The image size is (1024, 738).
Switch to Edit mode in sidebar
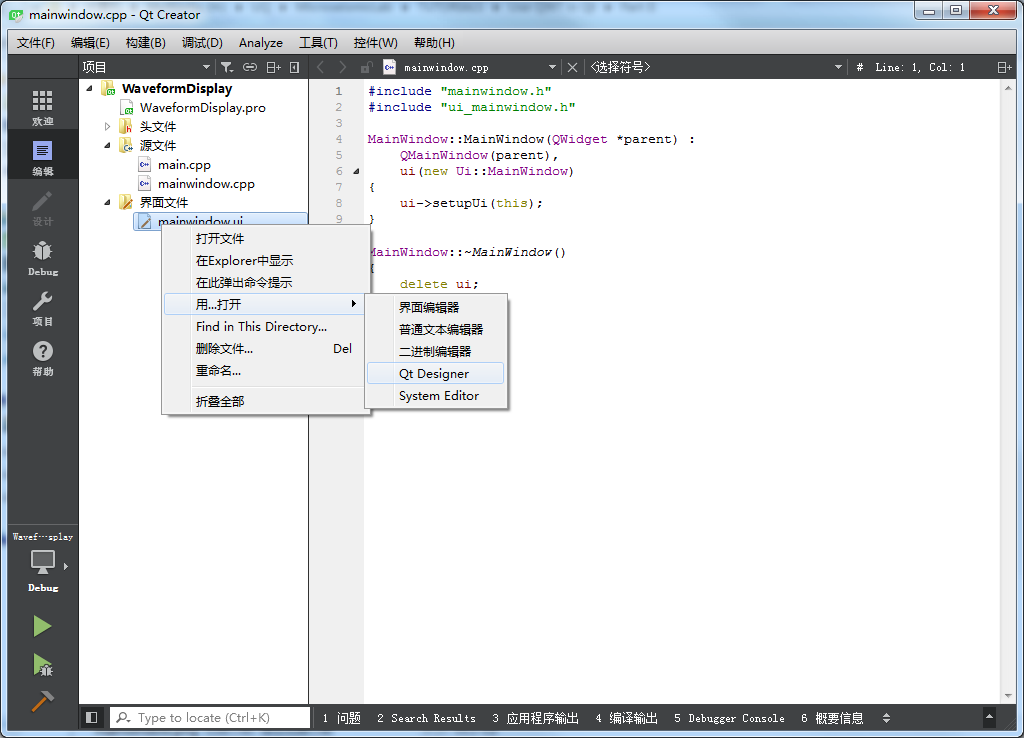(x=42, y=158)
